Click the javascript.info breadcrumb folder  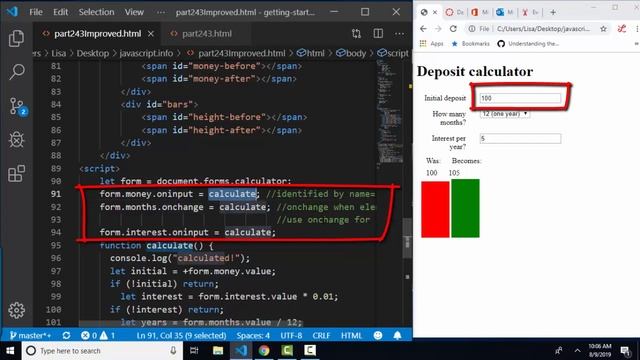tap(146, 53)
